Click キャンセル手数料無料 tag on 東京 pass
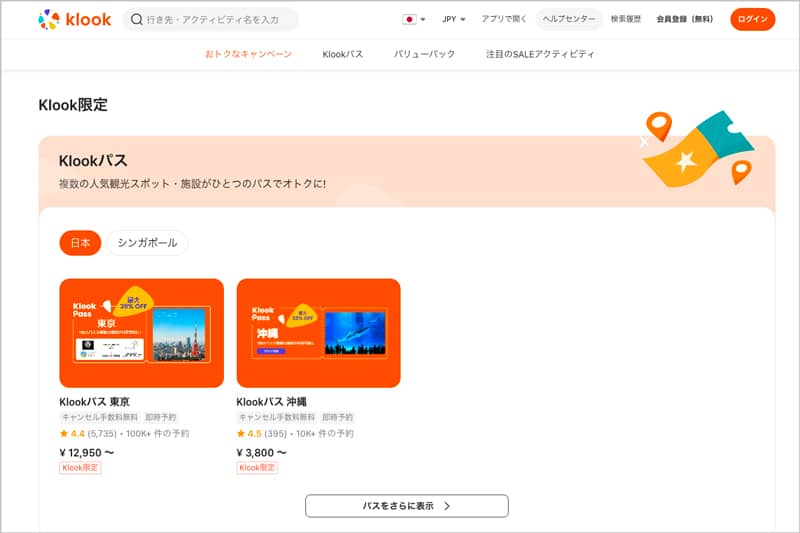The height and width of the screenshot is (533, 800). 100,417
